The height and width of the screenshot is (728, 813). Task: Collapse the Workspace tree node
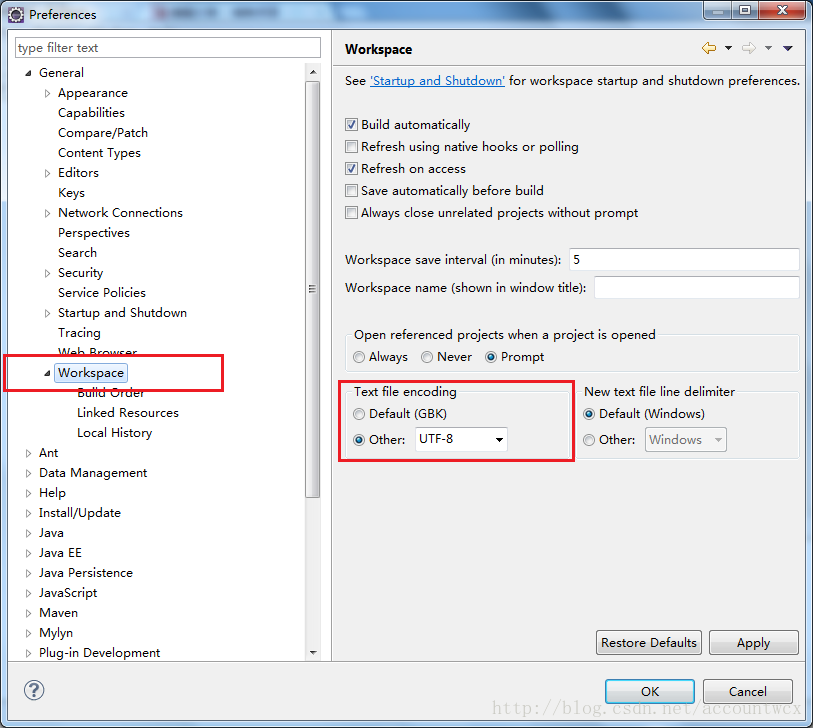pyautogui.click(x=47, y=373)
